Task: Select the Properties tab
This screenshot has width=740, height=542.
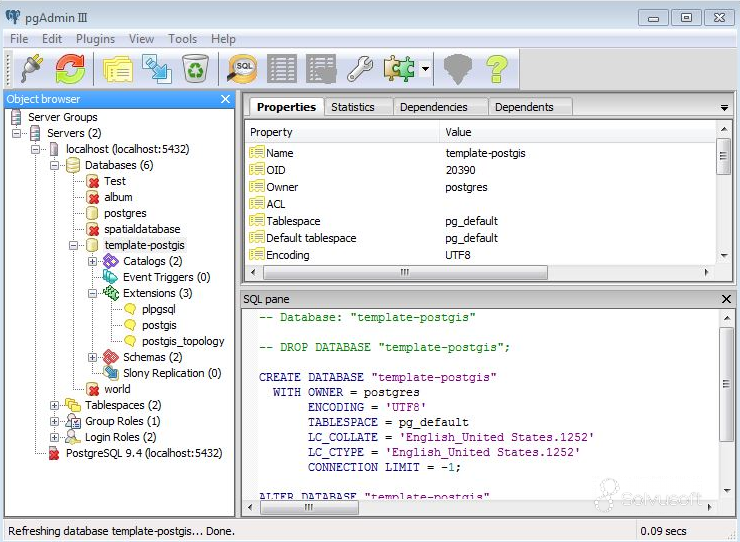Action: 286,107
